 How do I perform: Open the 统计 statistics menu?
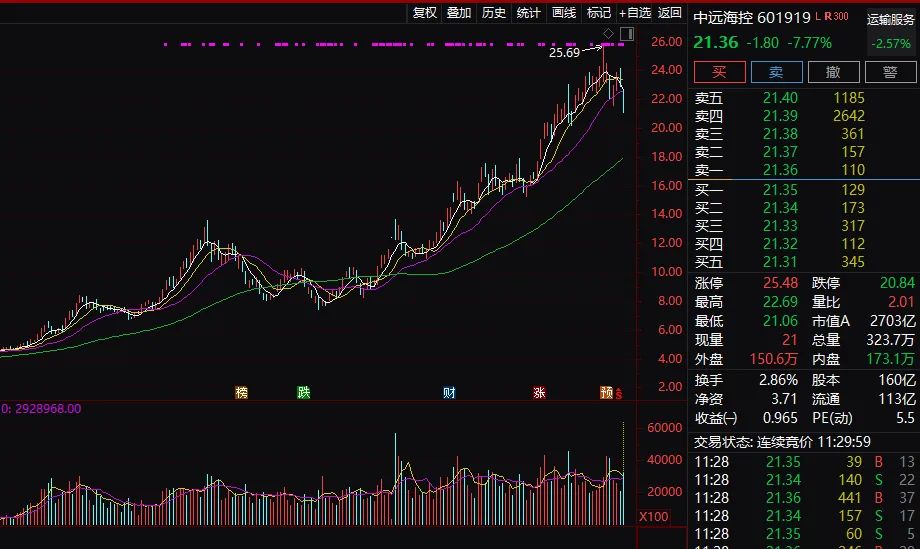point(528,12)
